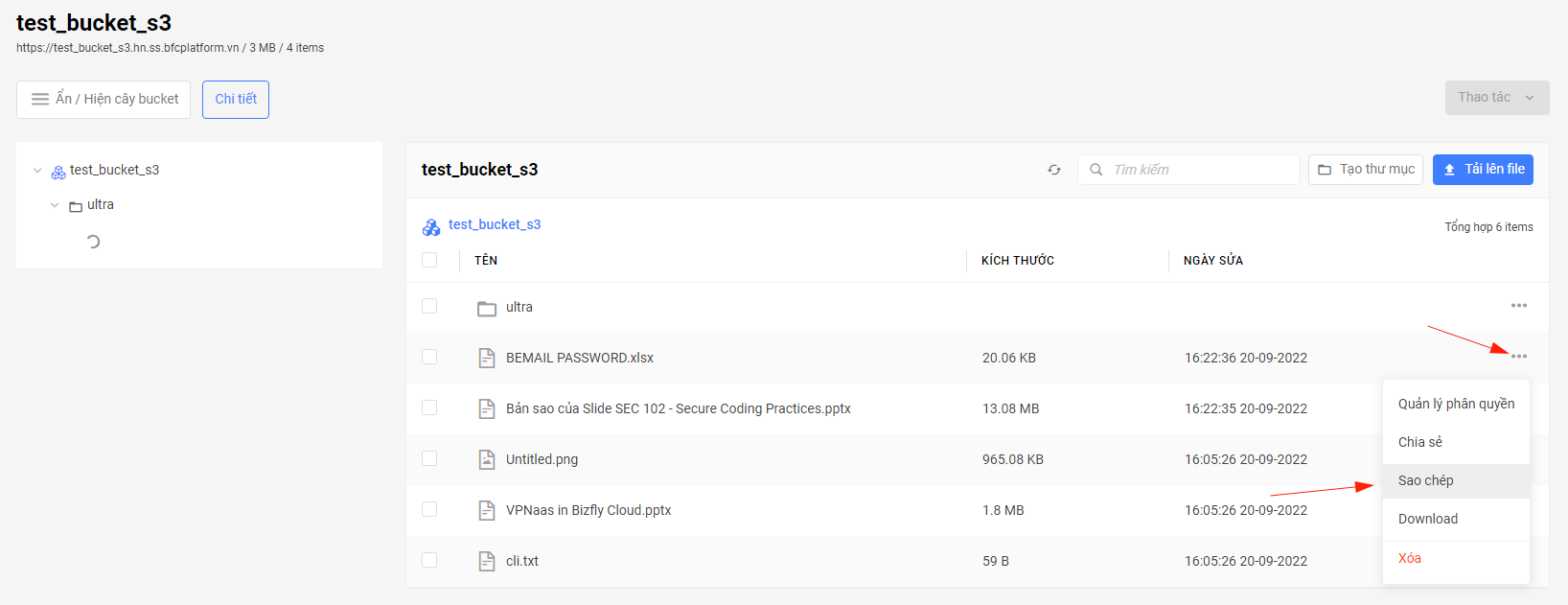Open the ultra folder name in list
Screen dimensions: 1568x605
click(519, 307)
